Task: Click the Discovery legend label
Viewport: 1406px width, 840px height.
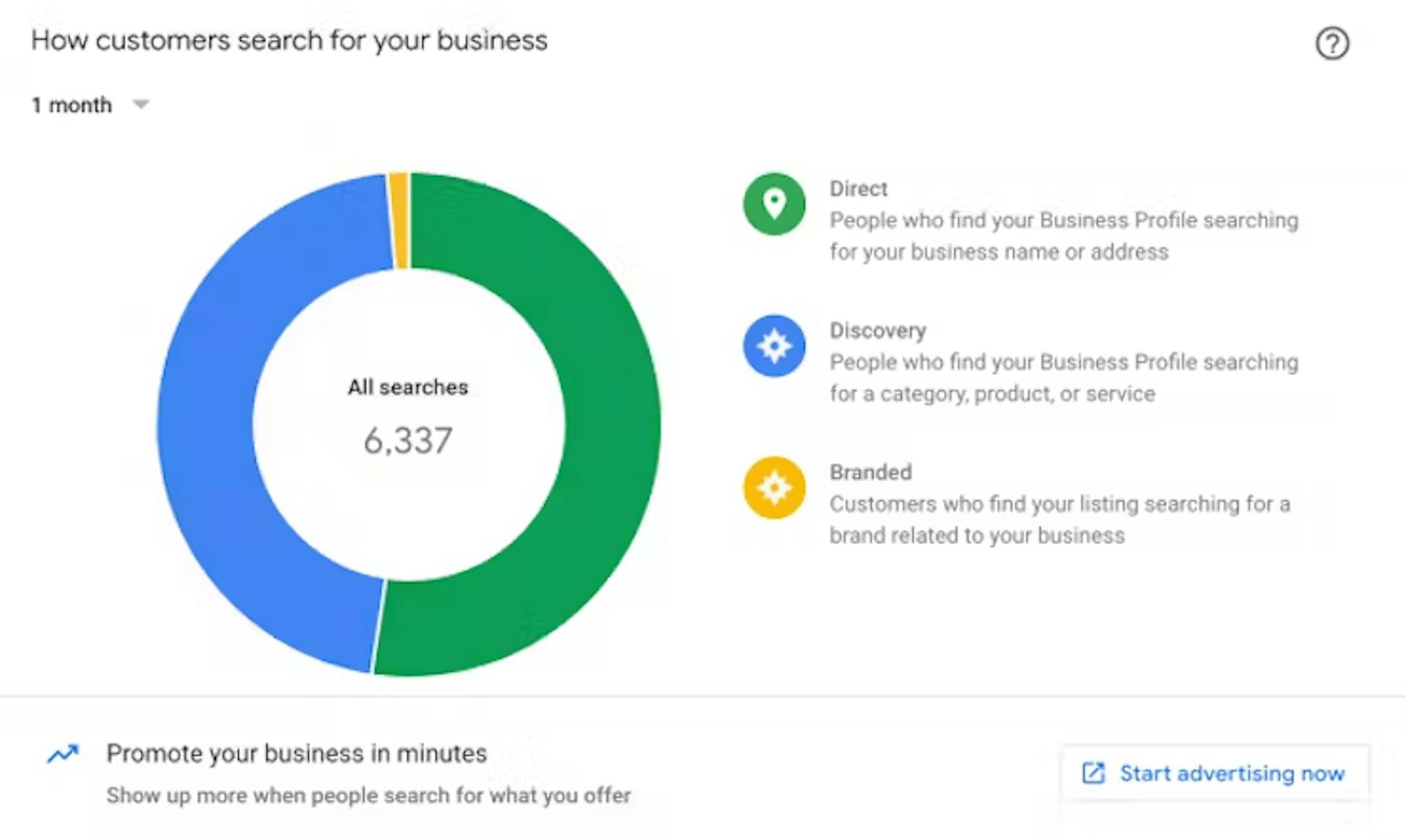Action: 878,331
